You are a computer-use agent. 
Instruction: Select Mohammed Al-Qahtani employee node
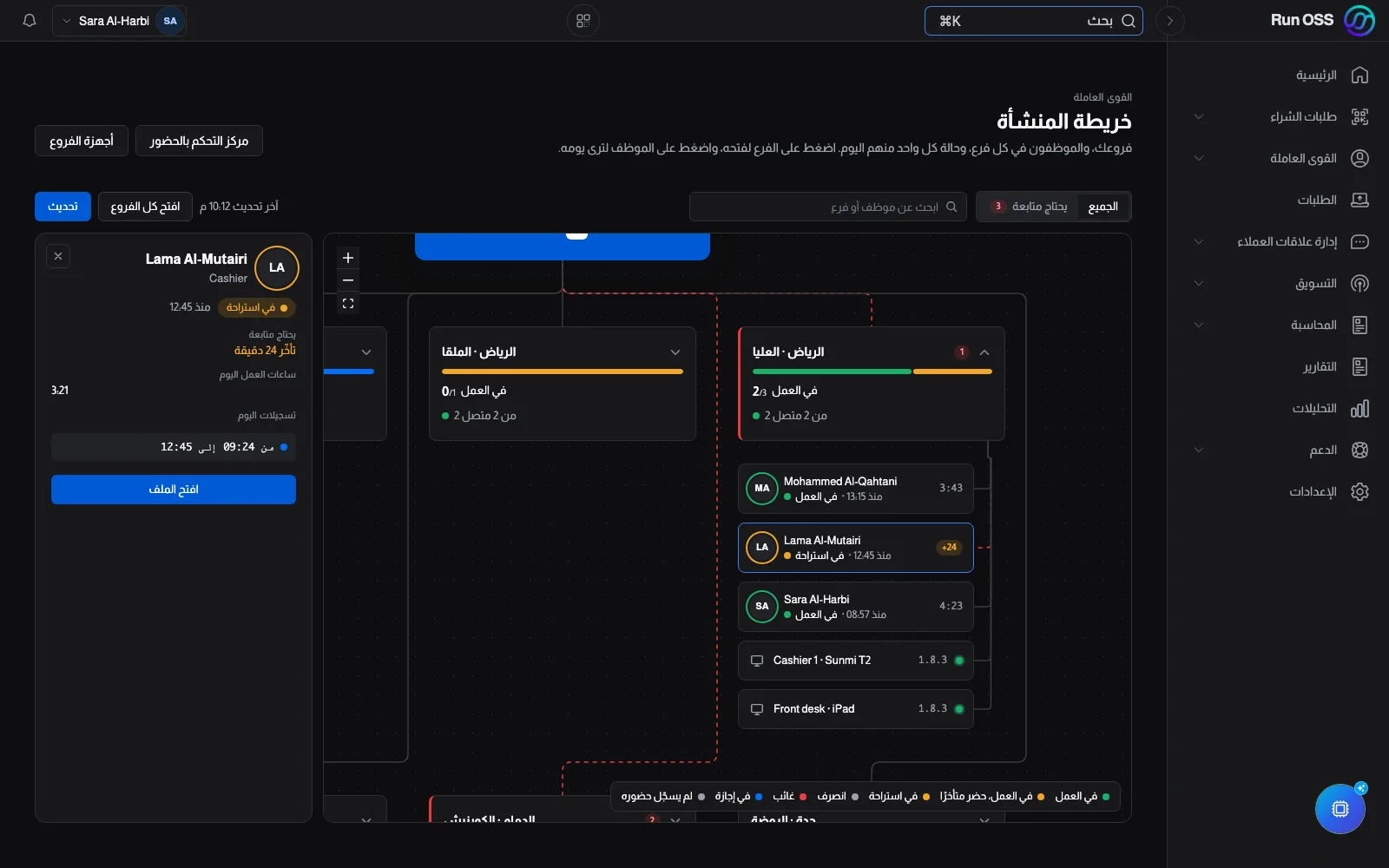(856, 489)
